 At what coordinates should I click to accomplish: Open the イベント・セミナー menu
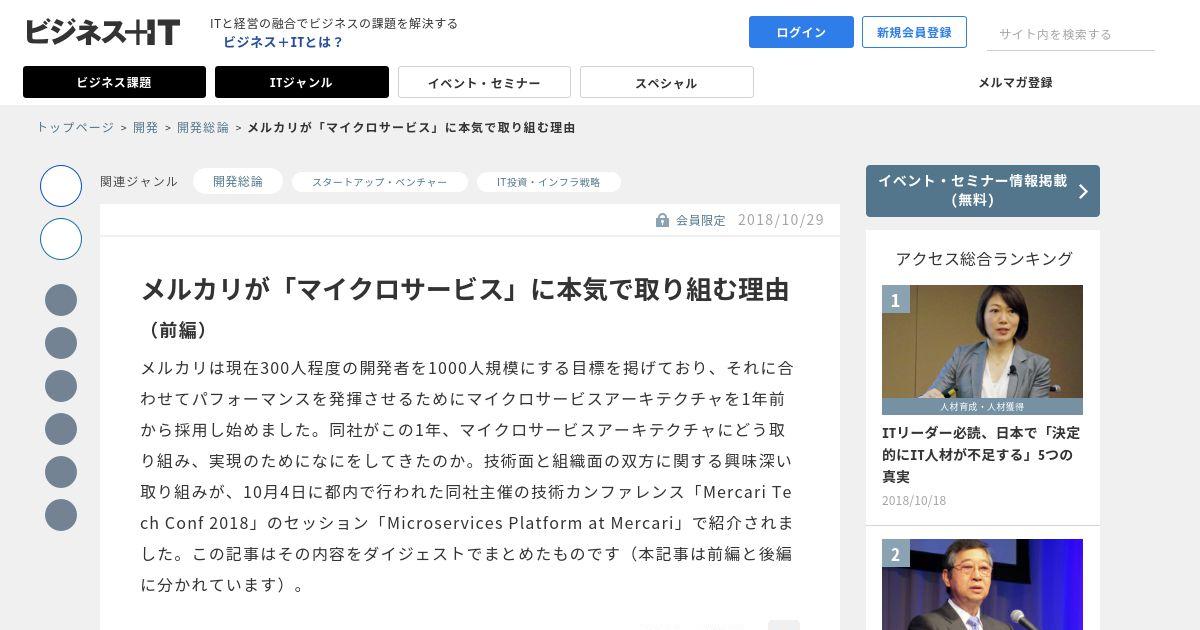click(484, 82)
